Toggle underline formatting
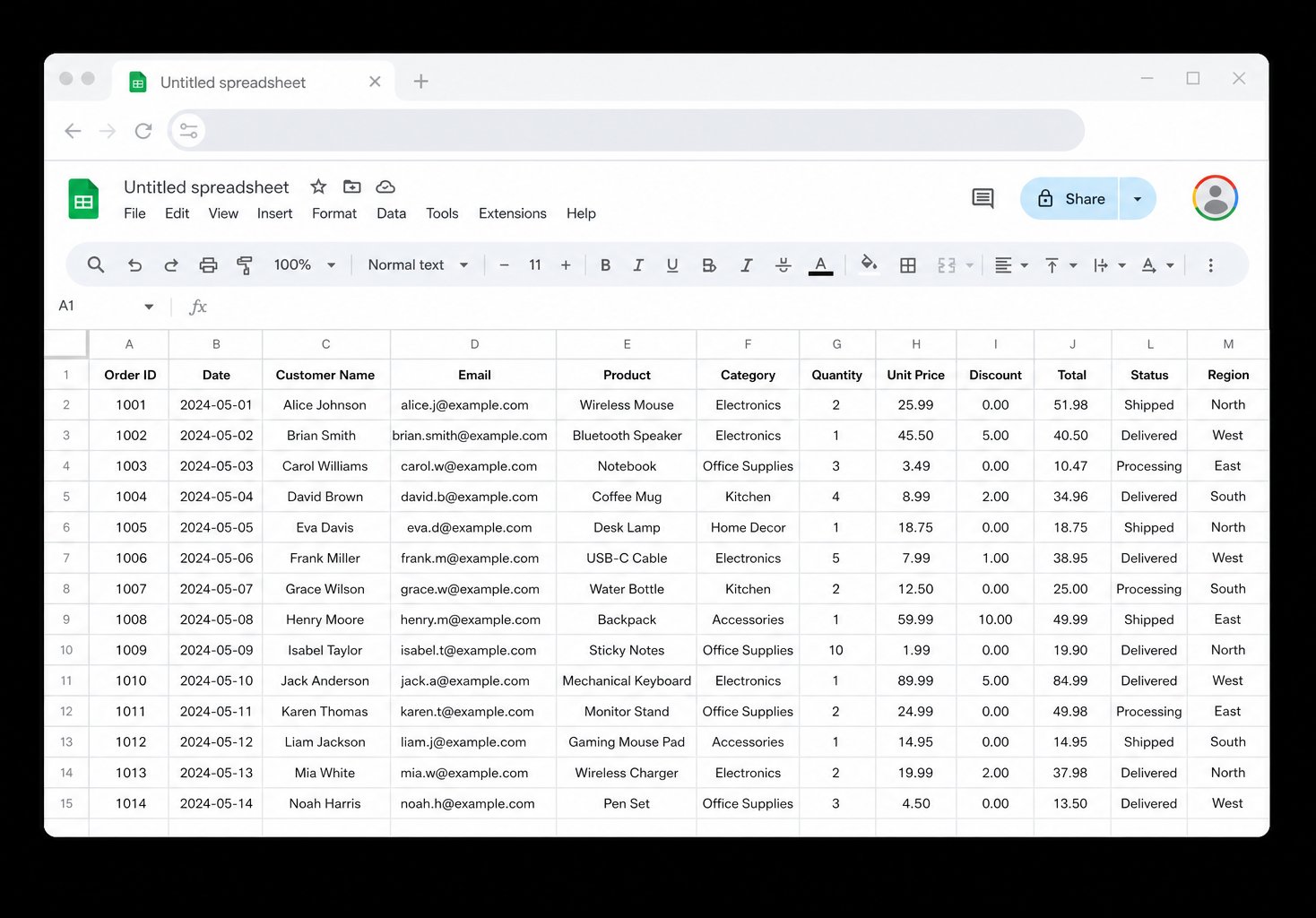Screen dimensions: 1316x918 point(672,264)
